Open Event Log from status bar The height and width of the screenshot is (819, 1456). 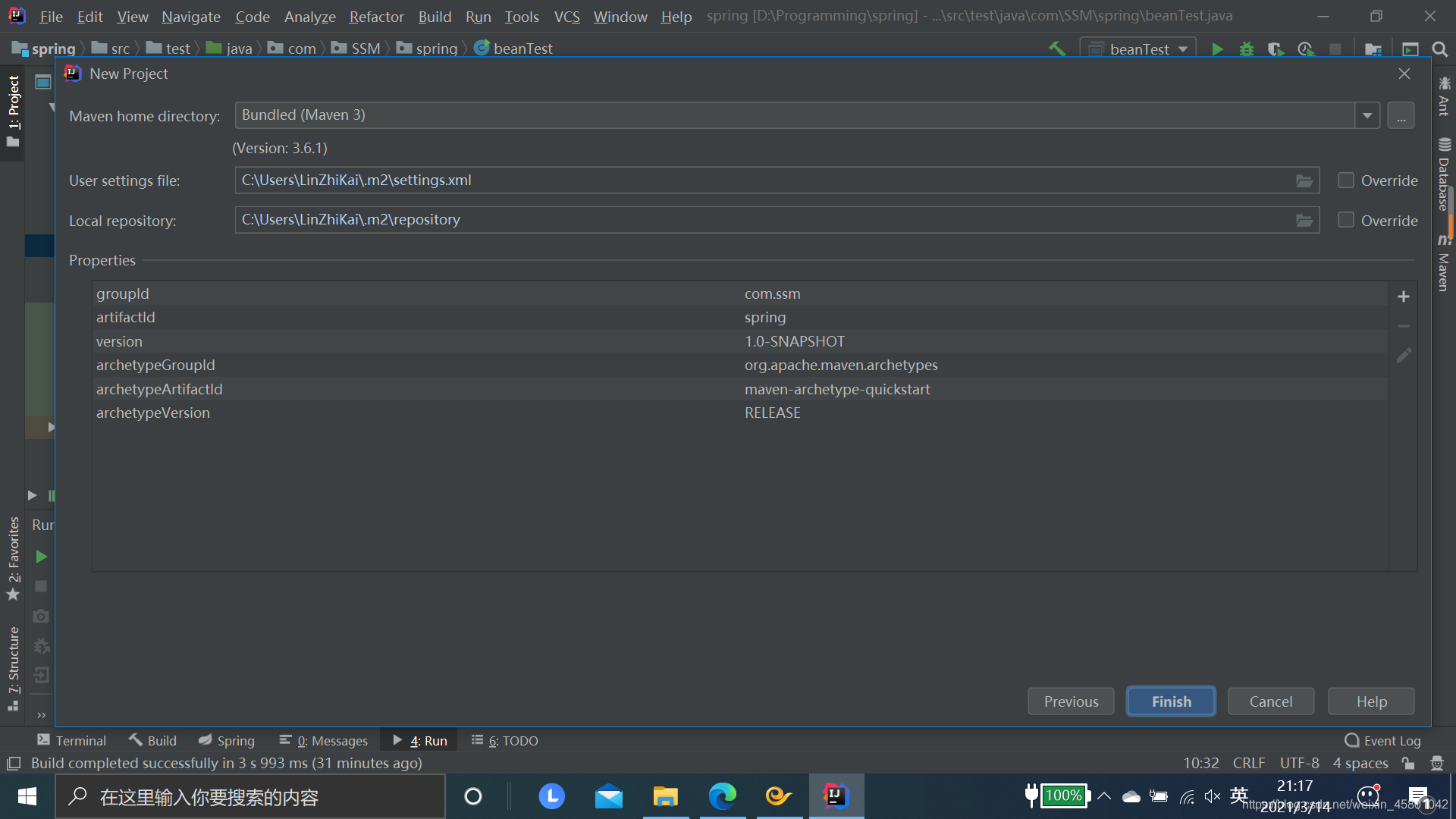tap(1382, 740)
